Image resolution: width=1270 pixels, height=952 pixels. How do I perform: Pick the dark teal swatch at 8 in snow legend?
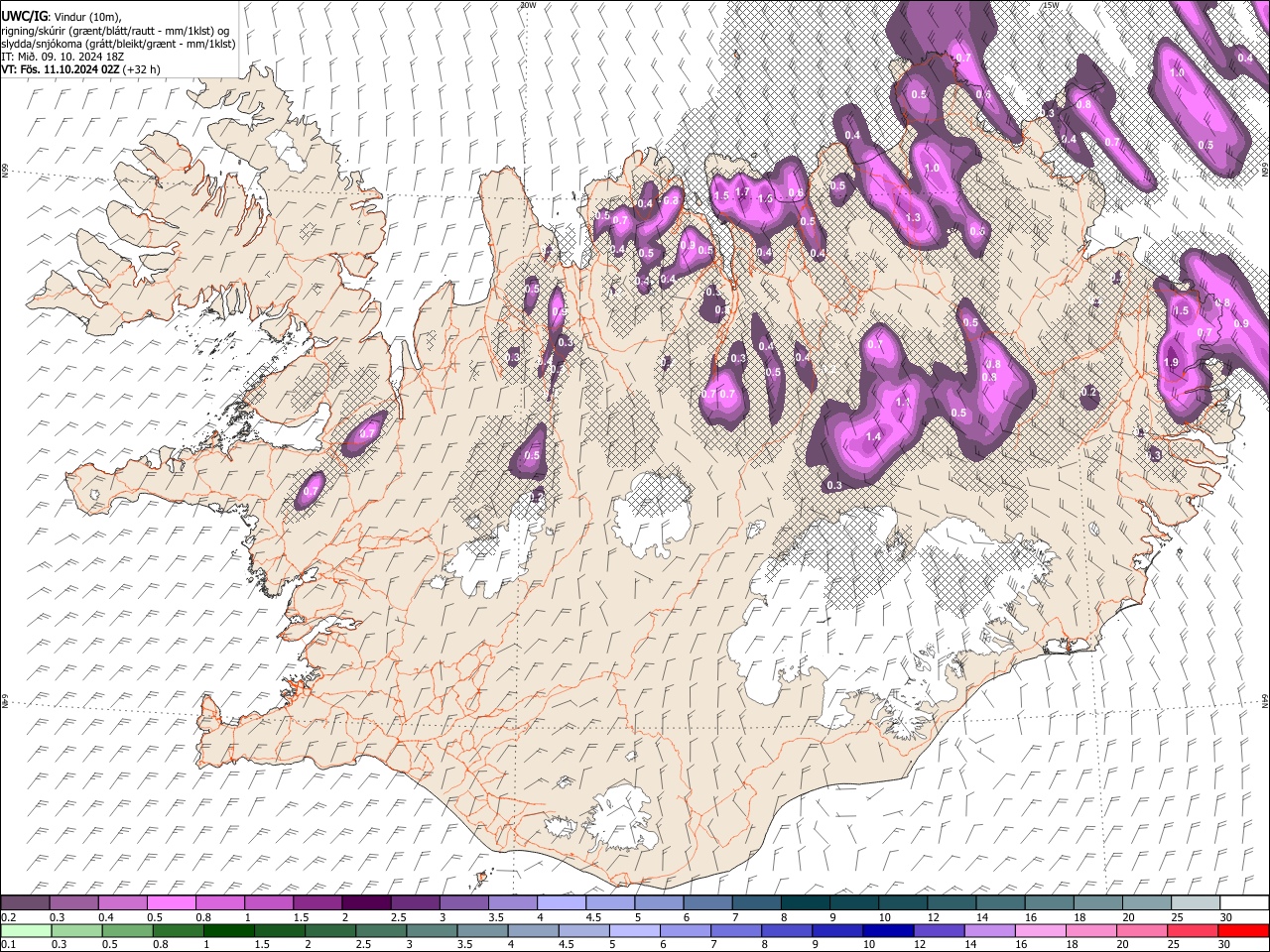pyautogui.click(x=806, y=903)
